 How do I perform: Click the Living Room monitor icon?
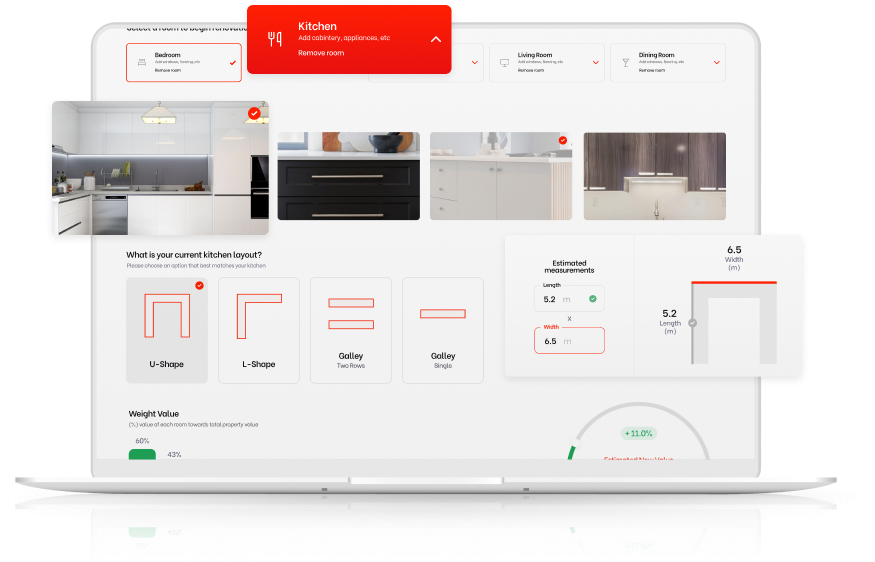pos(504,62)
